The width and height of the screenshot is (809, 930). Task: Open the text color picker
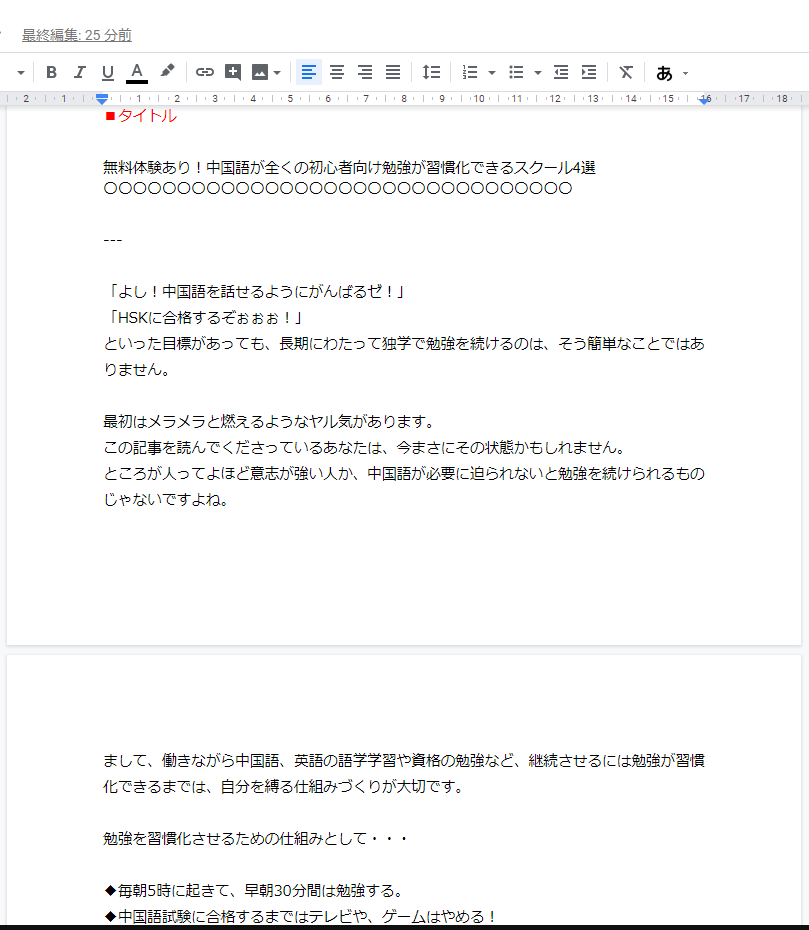136,72
